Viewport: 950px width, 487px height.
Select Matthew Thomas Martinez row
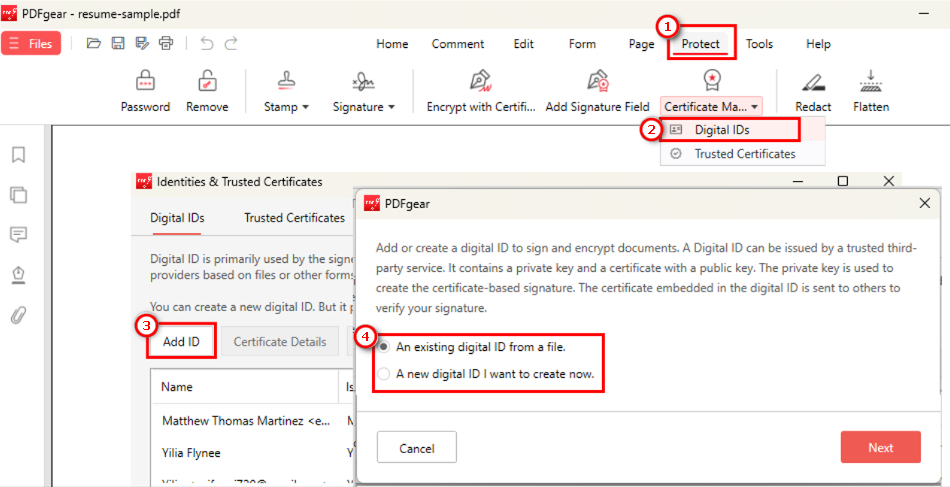click(x=253, y=421)
